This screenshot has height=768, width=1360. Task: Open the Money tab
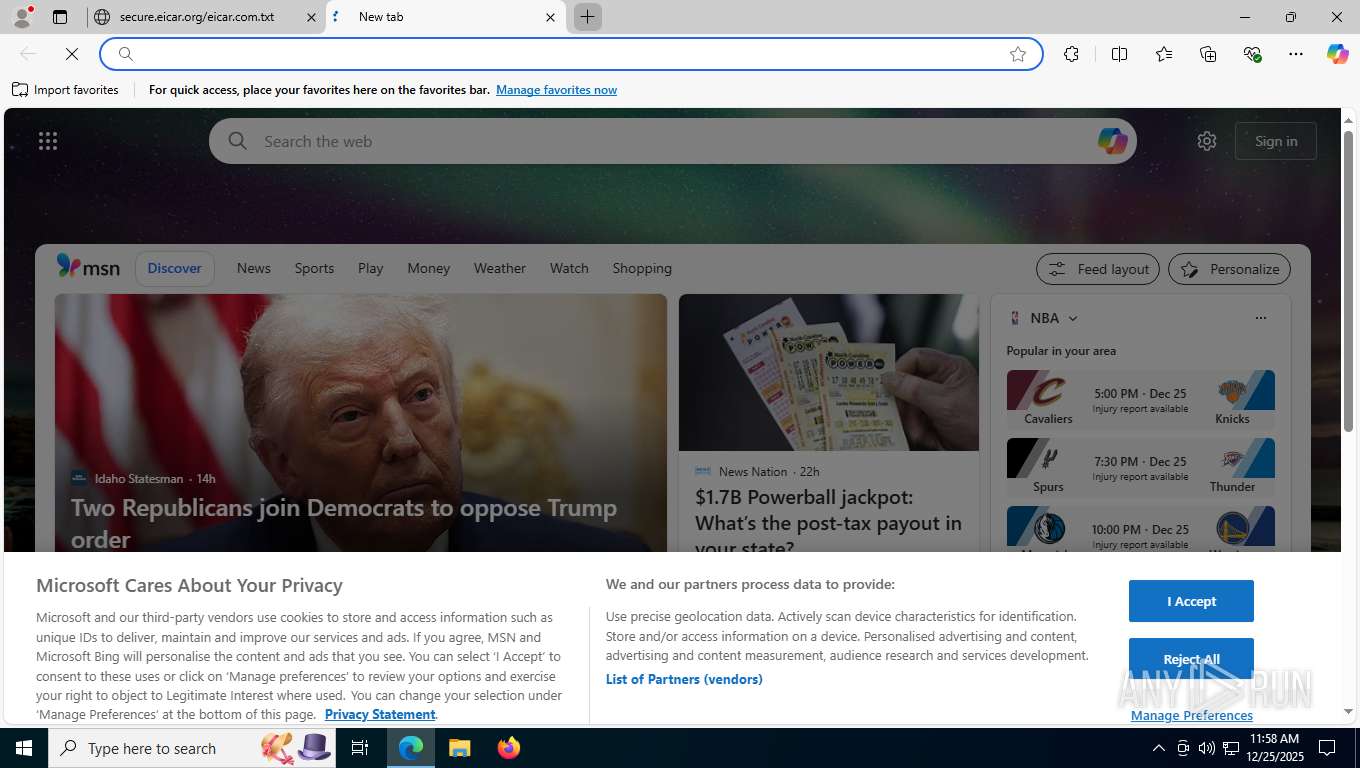point(428,268)
